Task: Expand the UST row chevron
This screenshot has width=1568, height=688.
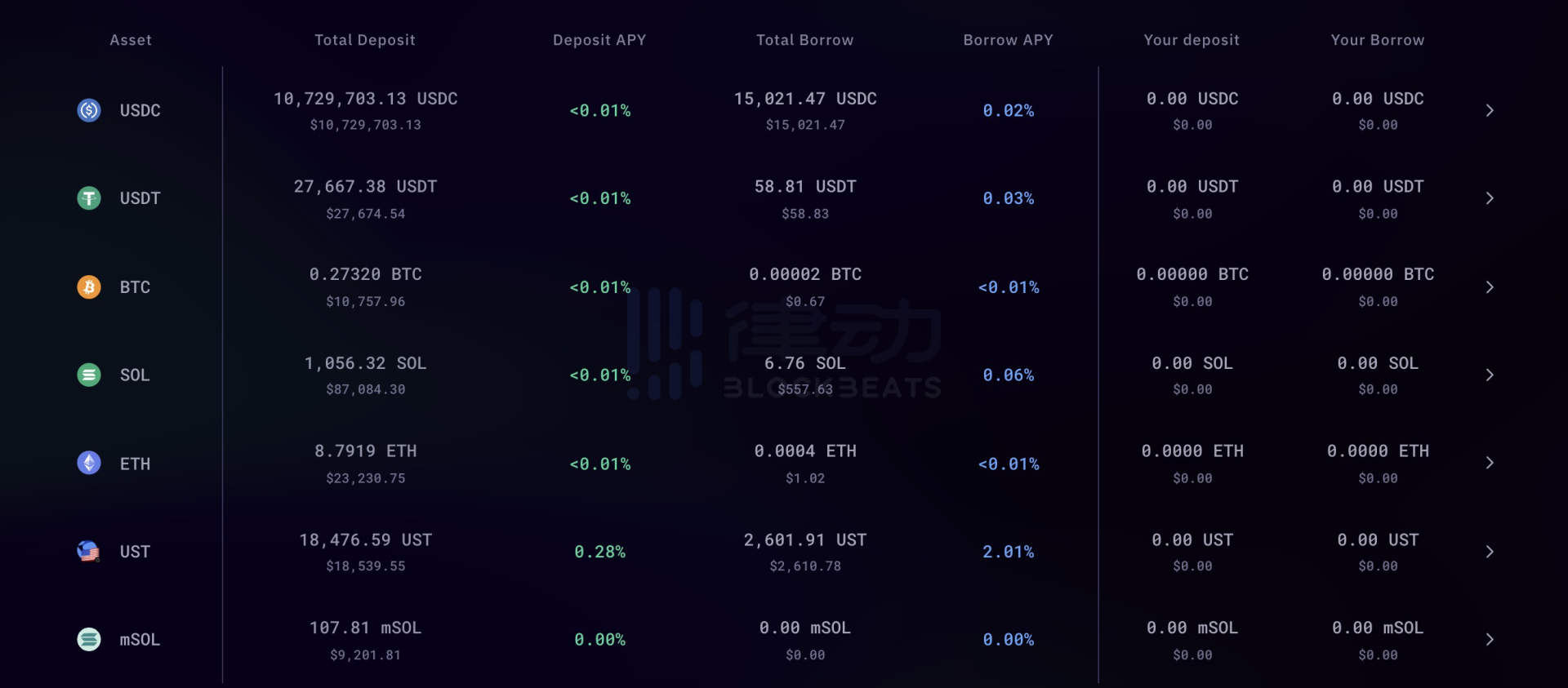Action: point(1490,552)
